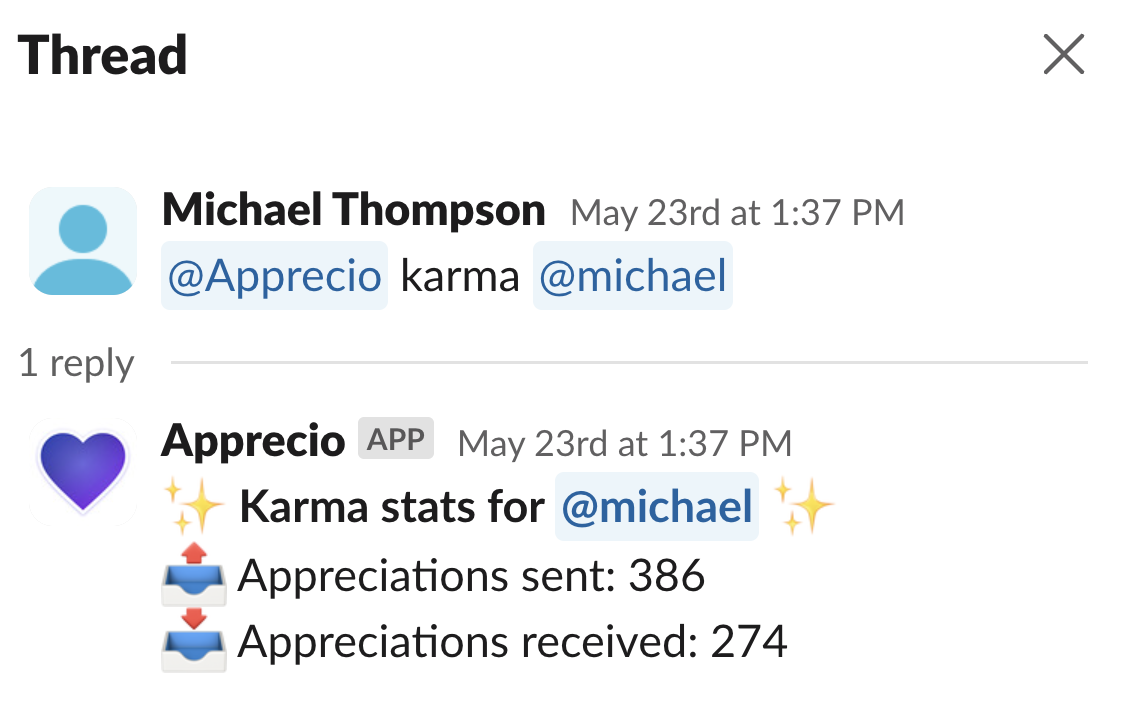
Task: Close the Thread panel with the X
Action: (x=1063, y=56)
